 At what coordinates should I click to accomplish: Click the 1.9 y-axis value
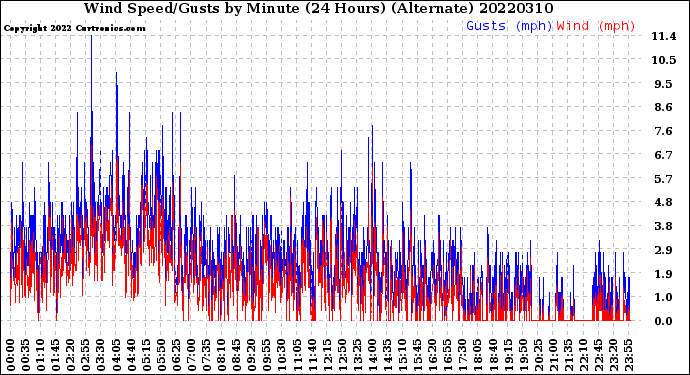coord(664,274)
